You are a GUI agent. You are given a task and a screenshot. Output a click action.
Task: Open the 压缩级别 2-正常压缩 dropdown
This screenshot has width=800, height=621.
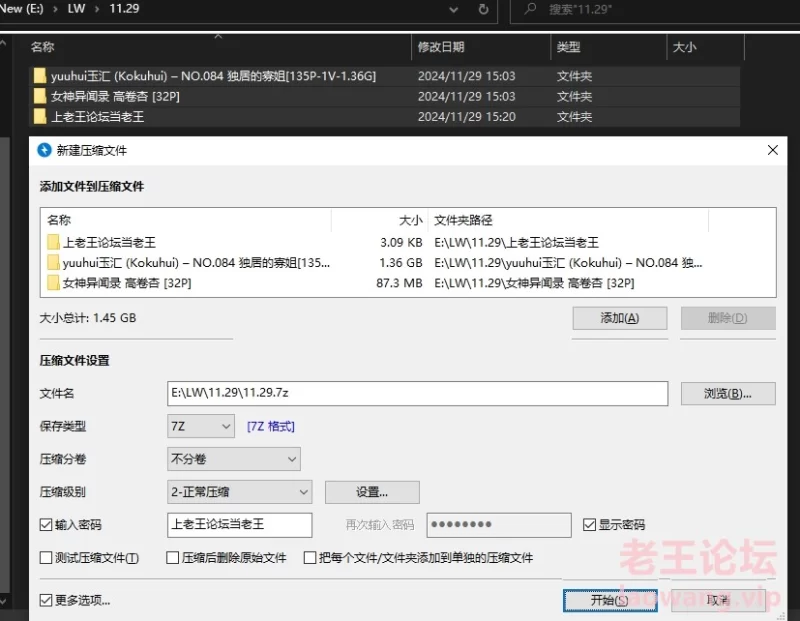click(x=239, y=492)
